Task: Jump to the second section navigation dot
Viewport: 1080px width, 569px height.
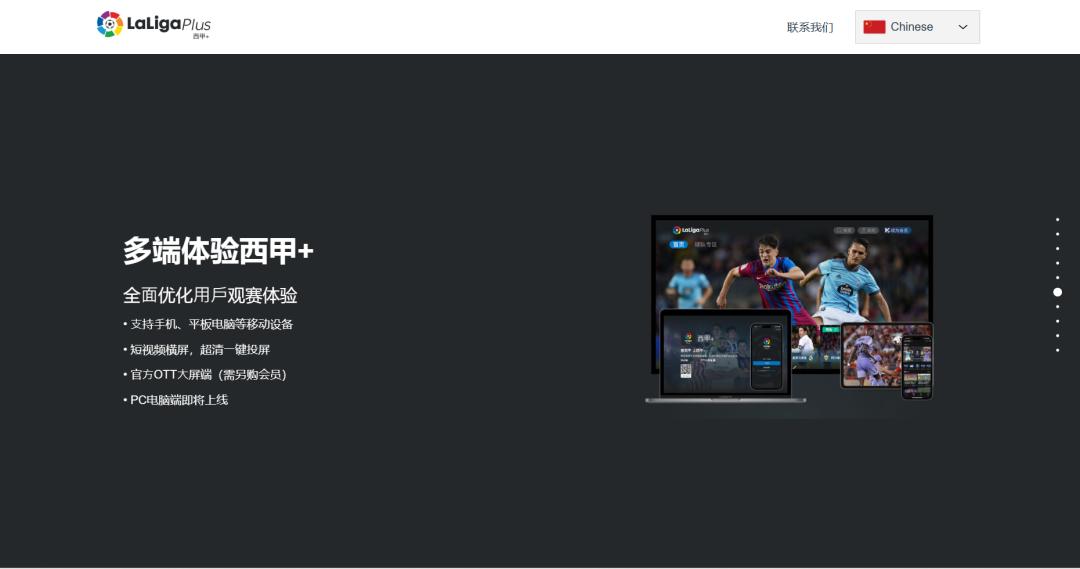Action: pos(1057,234)
